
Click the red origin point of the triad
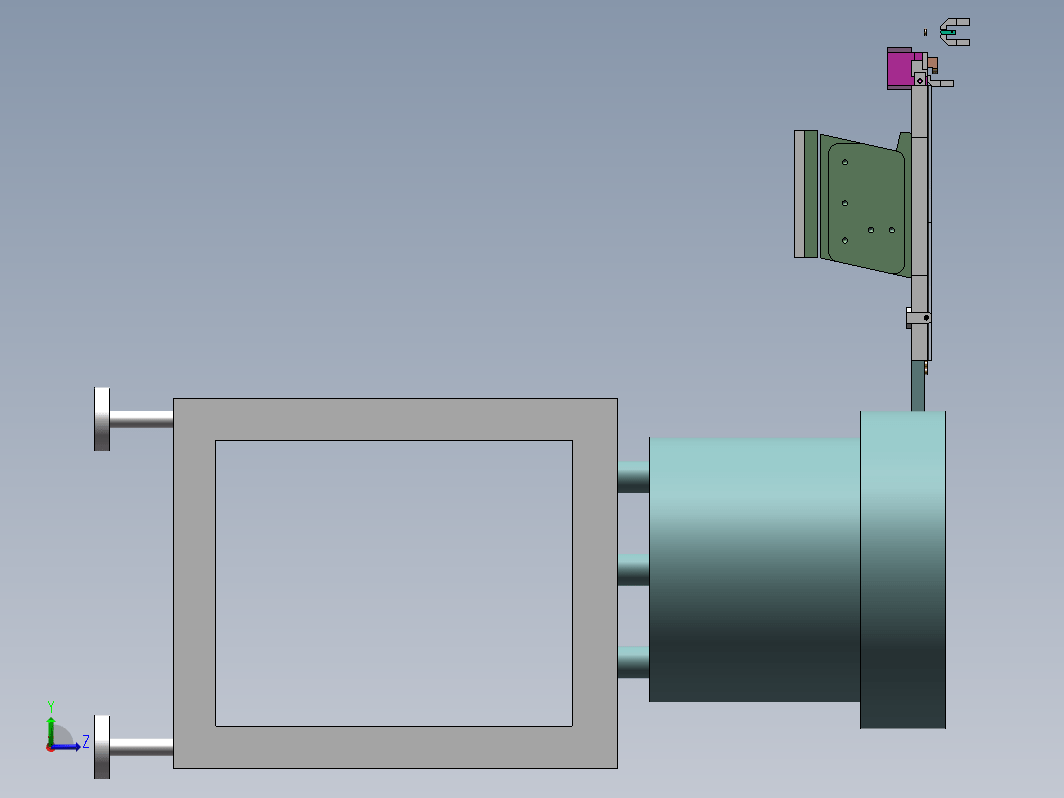[50, 748]
